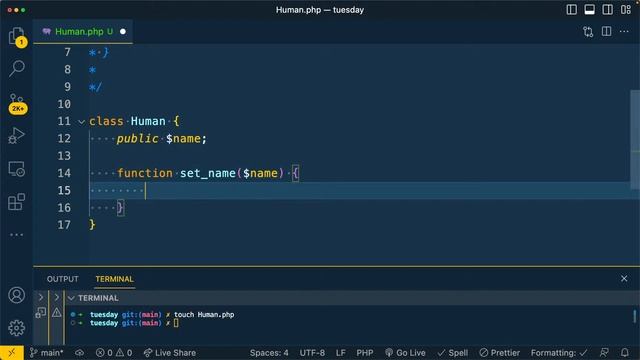The width and height of the screenshot is (640, 360).
Task: Click the lock-window icon in panel strip
Action: (x=40, y=313)
